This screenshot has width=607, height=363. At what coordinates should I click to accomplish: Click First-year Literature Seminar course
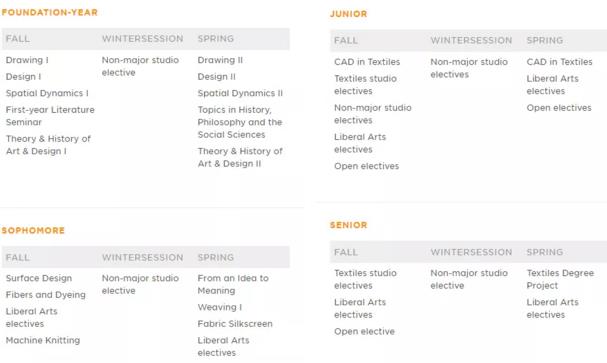tap(50, 116)
